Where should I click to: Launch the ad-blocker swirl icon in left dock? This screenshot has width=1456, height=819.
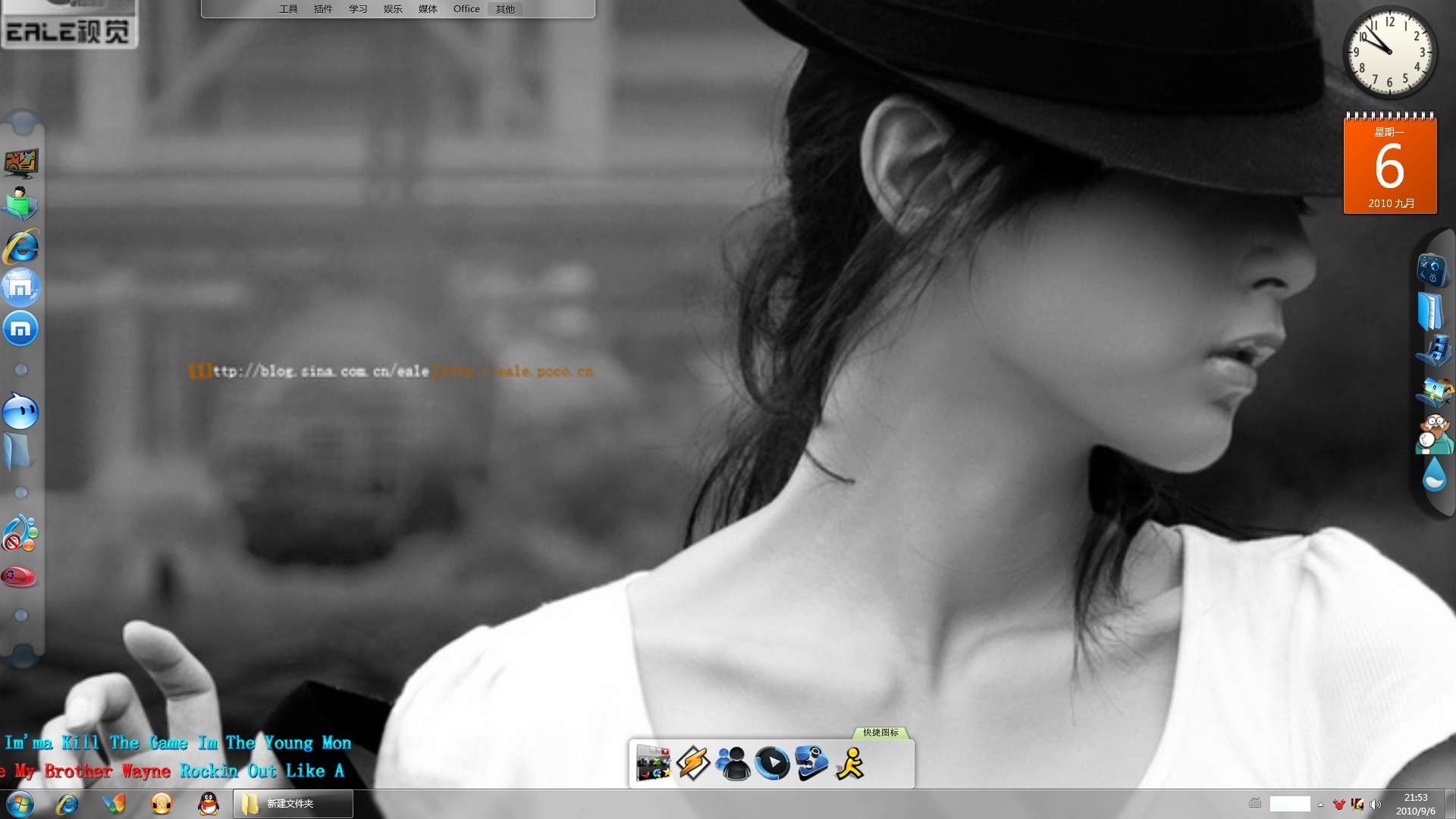coord(20,533)
